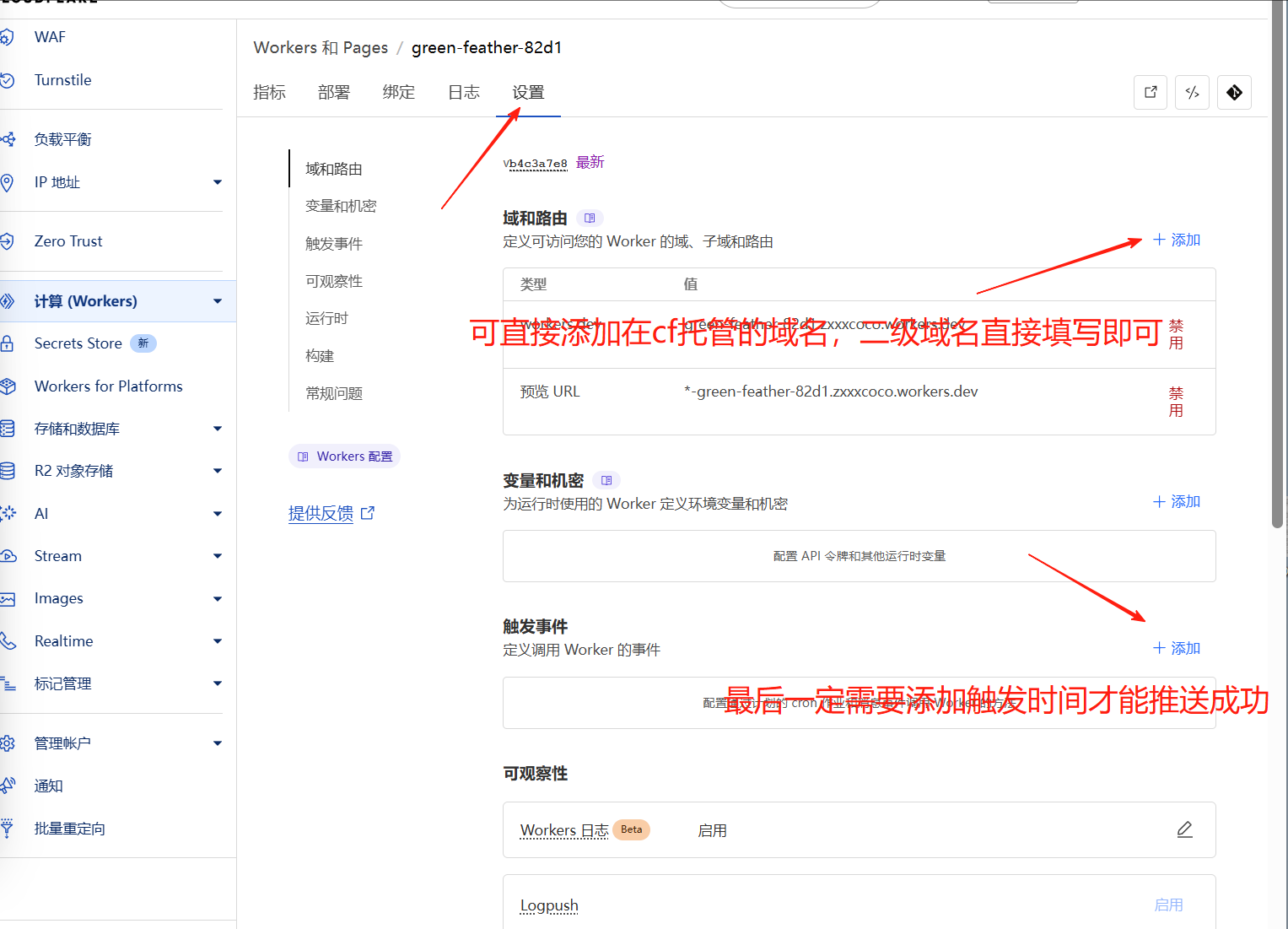Switch to 部署 tab
Viewport: 1288px width, 929px height.
[334, 93]
